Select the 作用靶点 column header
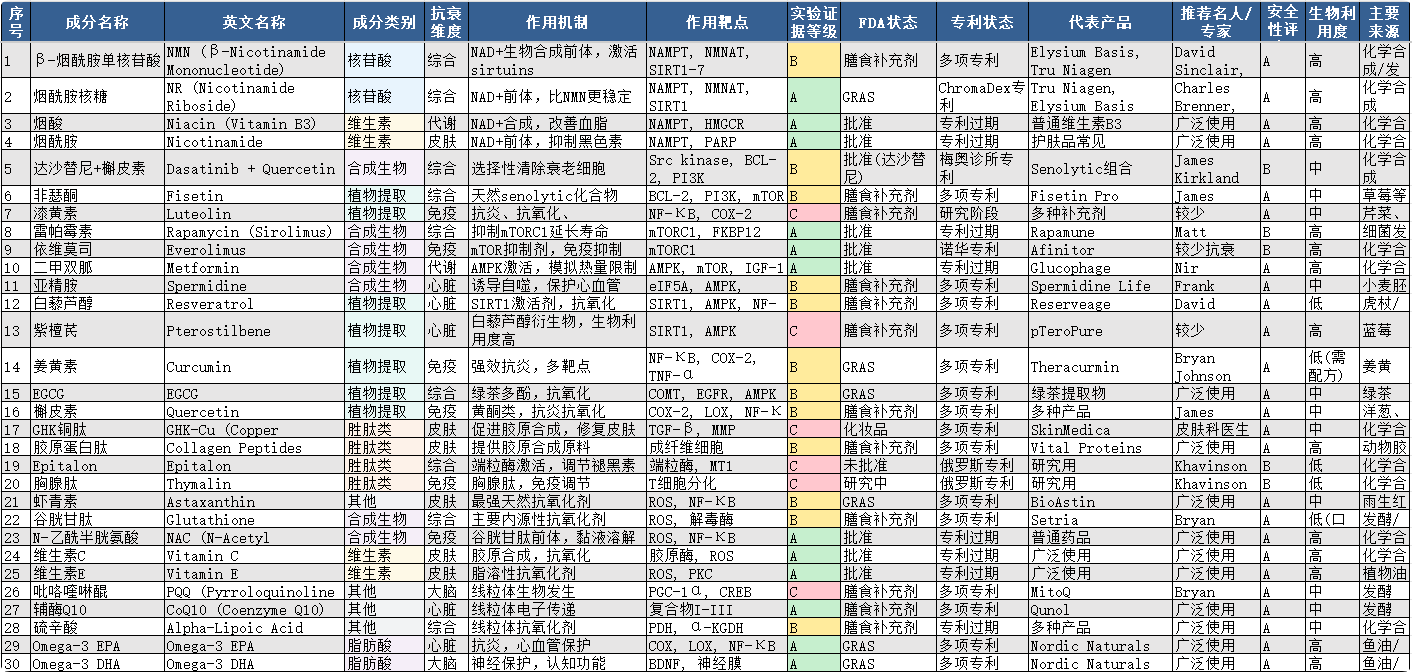Screen dimensions: 1412x672 [716, 22]
